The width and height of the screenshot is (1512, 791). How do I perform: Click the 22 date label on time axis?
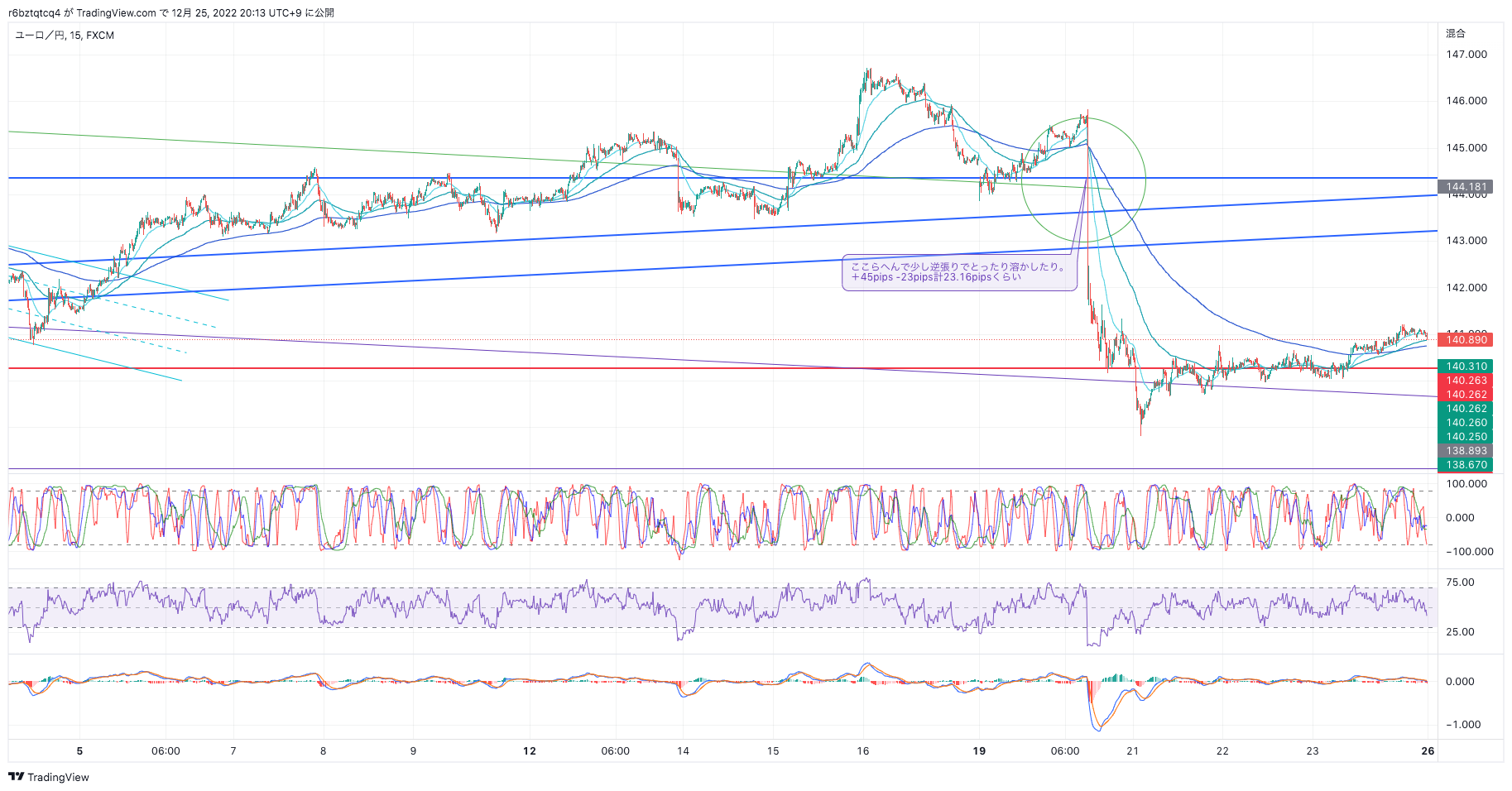click(1222, 751)
